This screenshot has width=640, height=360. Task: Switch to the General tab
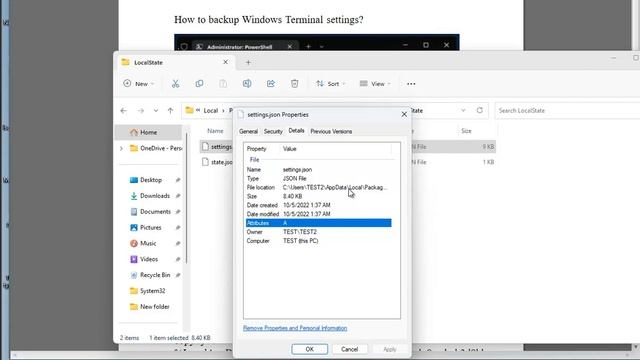[248, 131]
